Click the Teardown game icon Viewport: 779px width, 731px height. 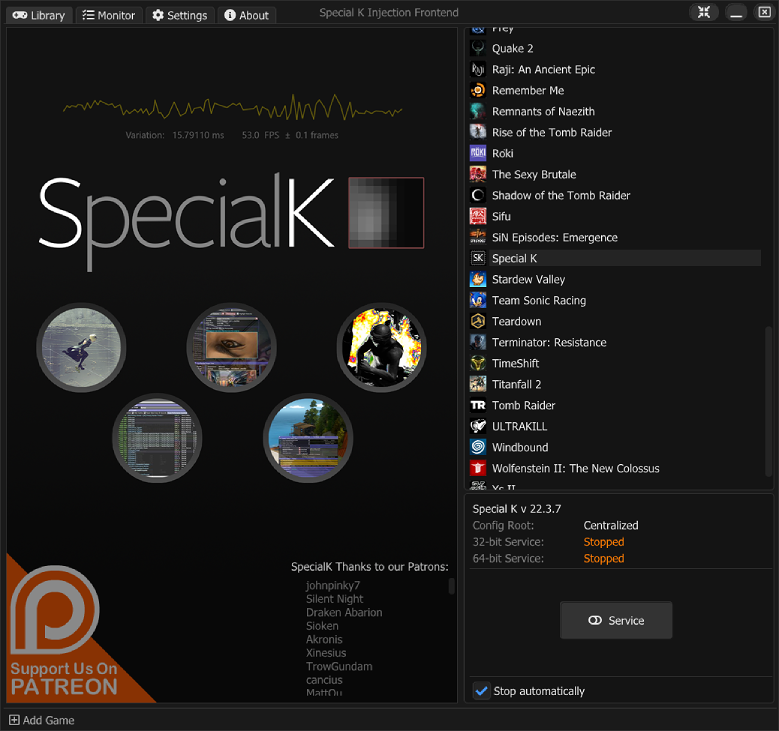pos(478,321)
